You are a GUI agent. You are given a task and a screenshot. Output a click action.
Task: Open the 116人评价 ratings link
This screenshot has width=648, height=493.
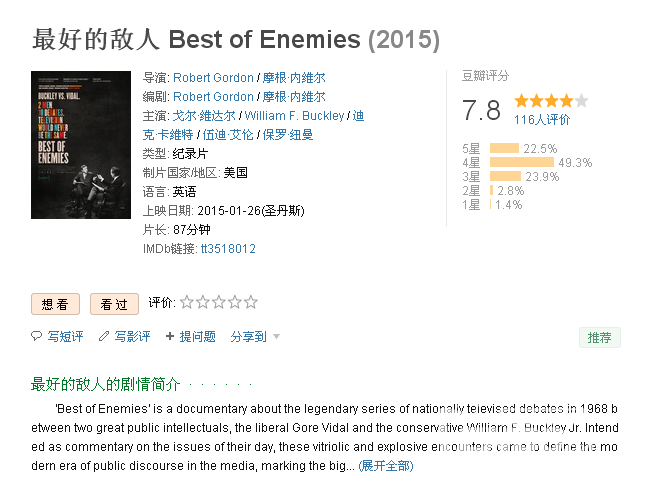coord(542,120)
